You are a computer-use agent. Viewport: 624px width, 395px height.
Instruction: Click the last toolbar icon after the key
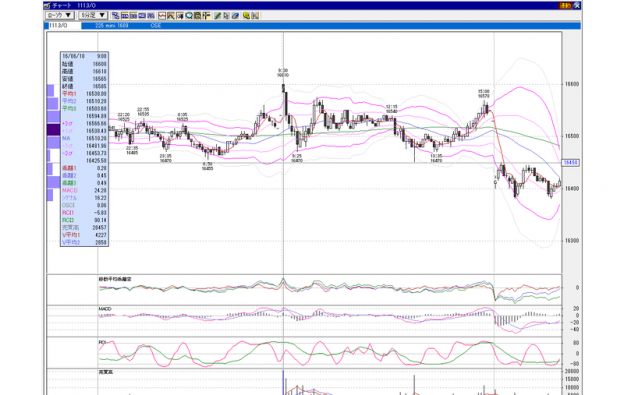click(255, 16)
